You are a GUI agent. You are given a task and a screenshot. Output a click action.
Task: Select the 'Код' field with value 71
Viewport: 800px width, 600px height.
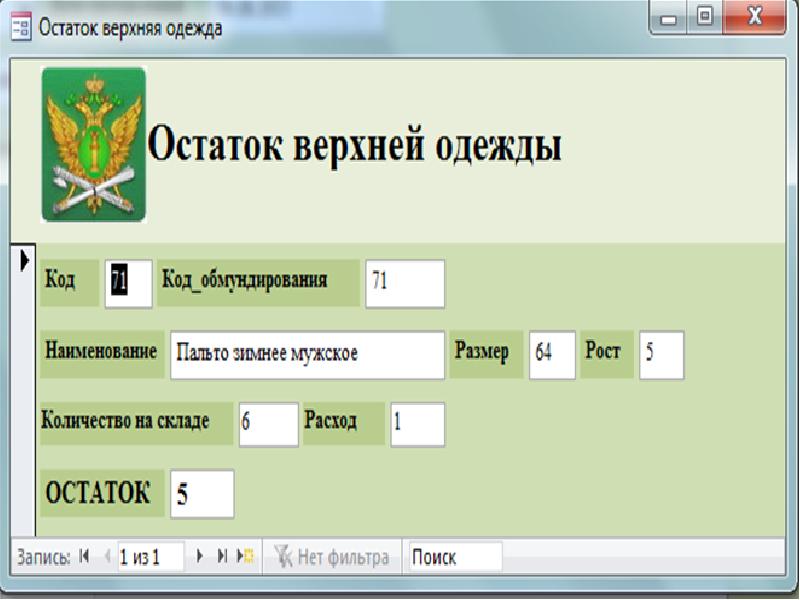(128, 283)
